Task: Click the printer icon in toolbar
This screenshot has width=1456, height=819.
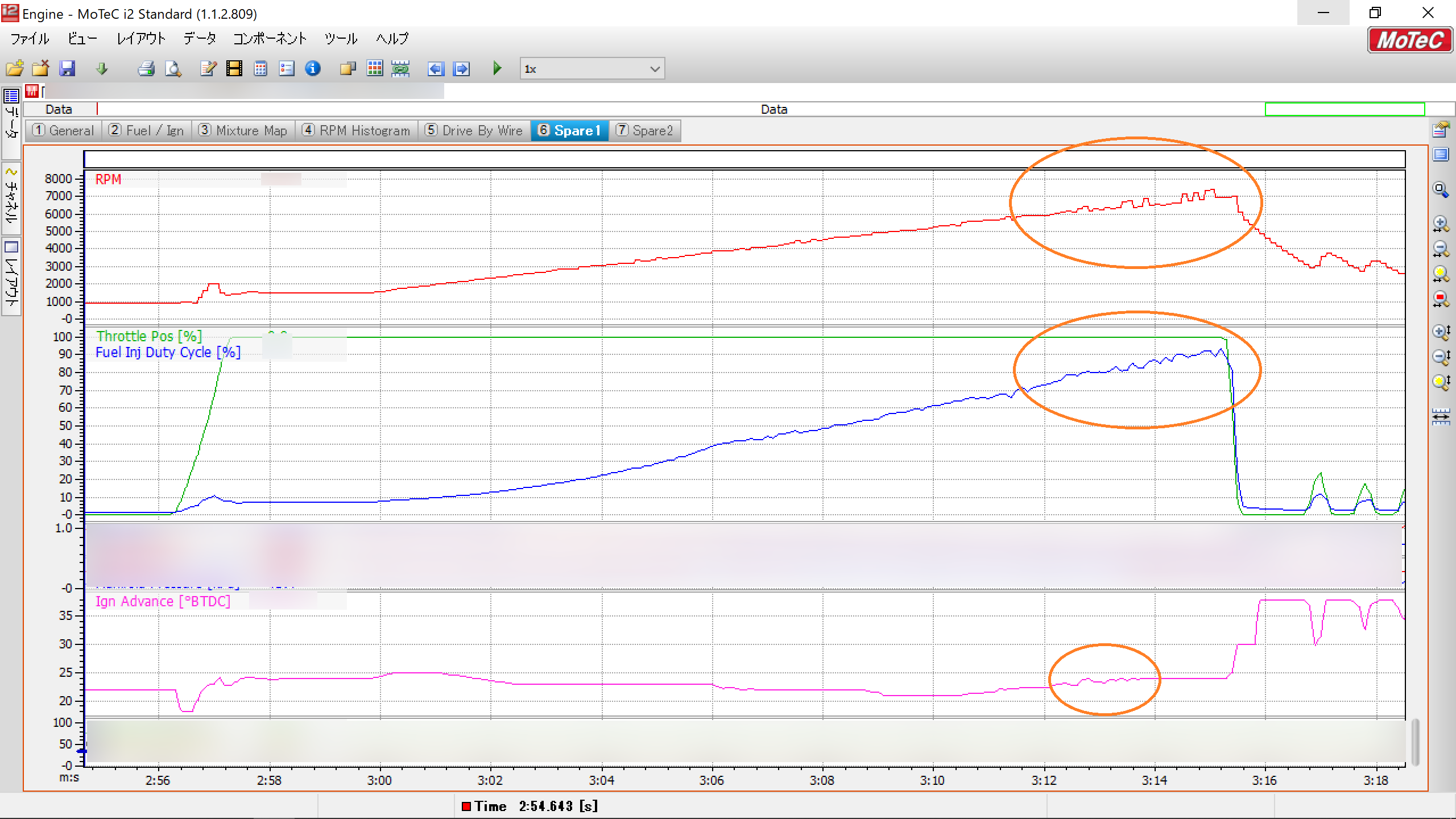Action: (146, 69)
